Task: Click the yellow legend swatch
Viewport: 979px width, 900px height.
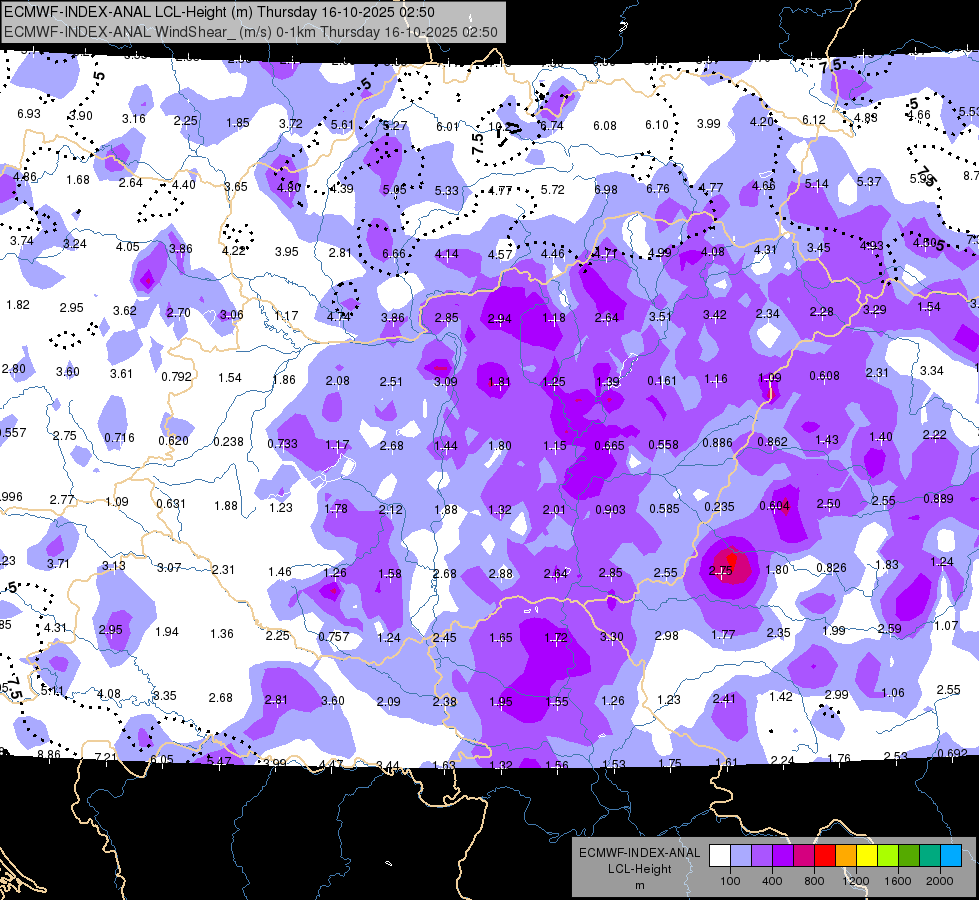Action: click(x=867, y=856)
